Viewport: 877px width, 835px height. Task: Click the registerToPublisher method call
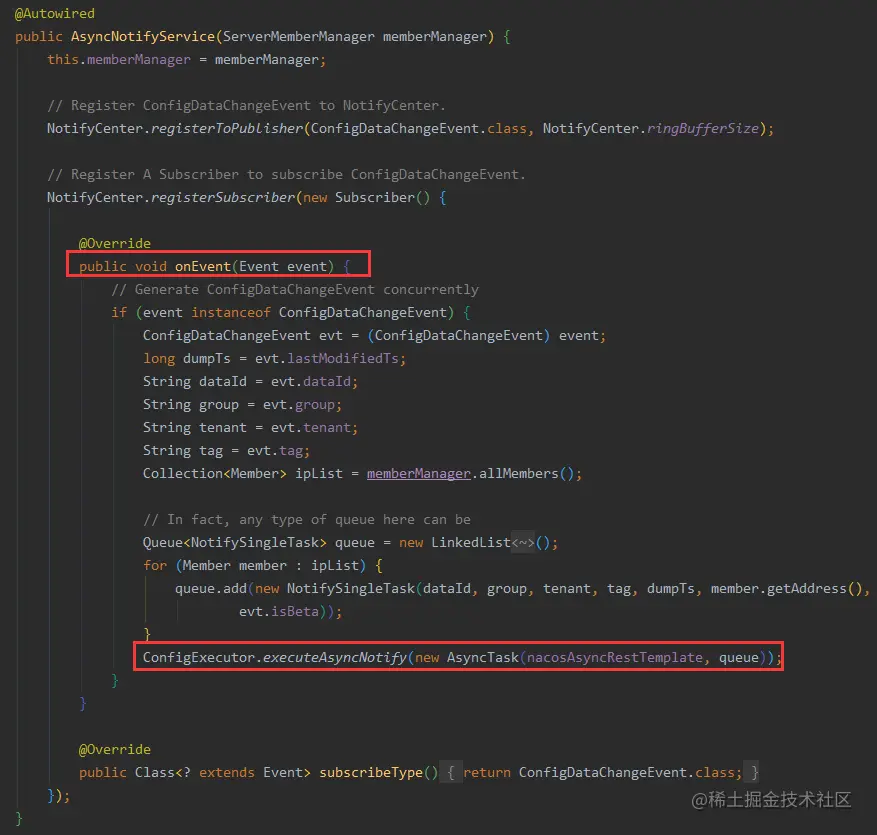click(227, 129)
